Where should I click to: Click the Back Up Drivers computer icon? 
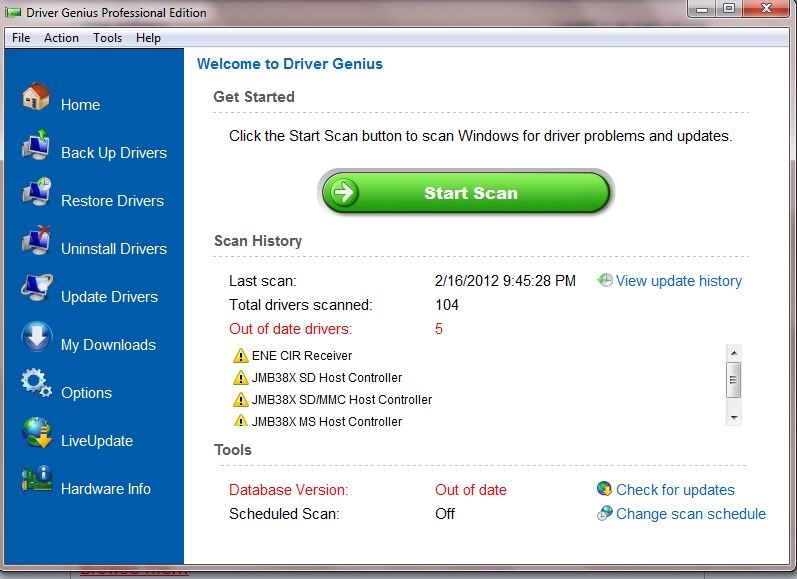(x=36, y=144)
